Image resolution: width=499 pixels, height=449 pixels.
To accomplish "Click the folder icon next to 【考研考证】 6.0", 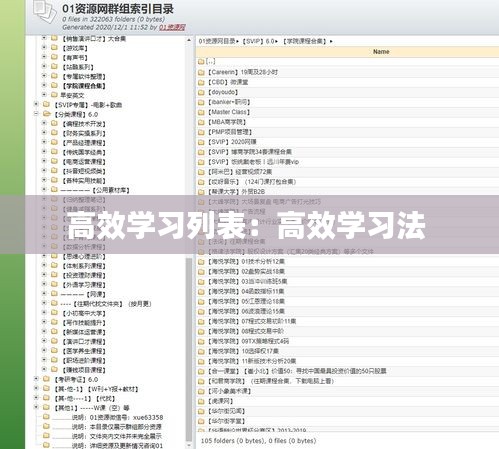I will [47, 379].
